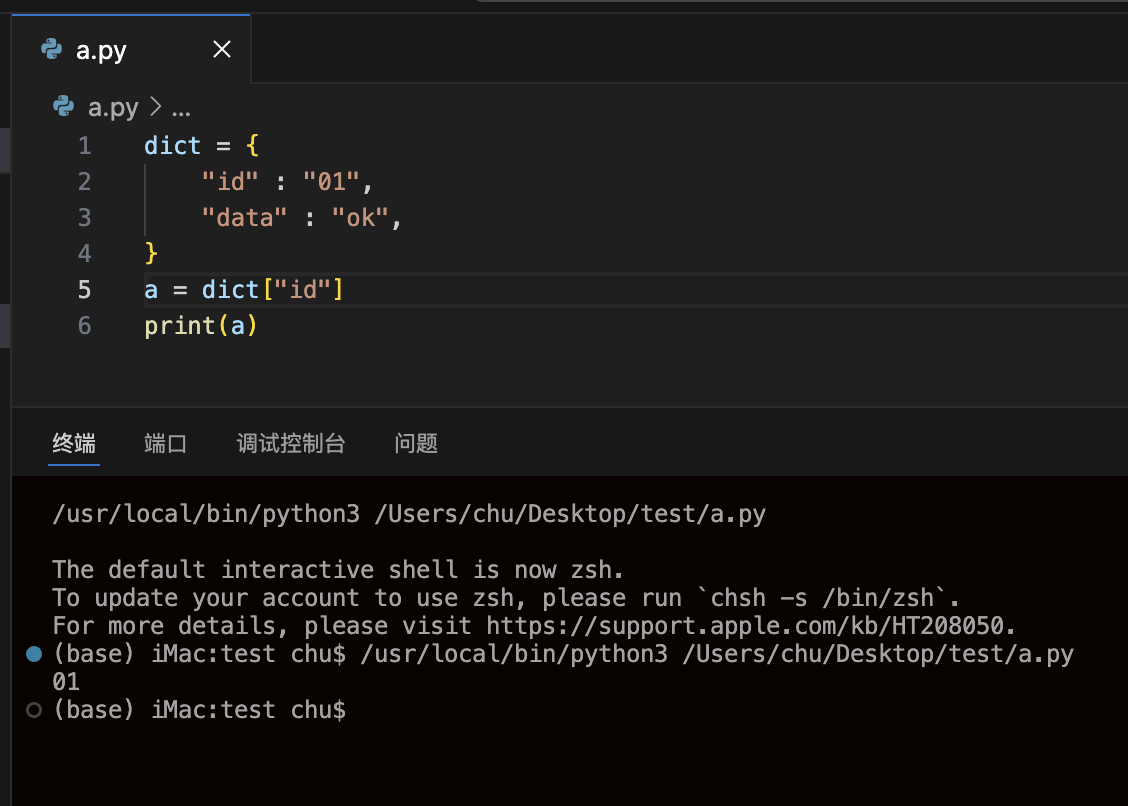Click line number 5 in the editor gutter
This screenshot has width=1128, height=806.
85,289
